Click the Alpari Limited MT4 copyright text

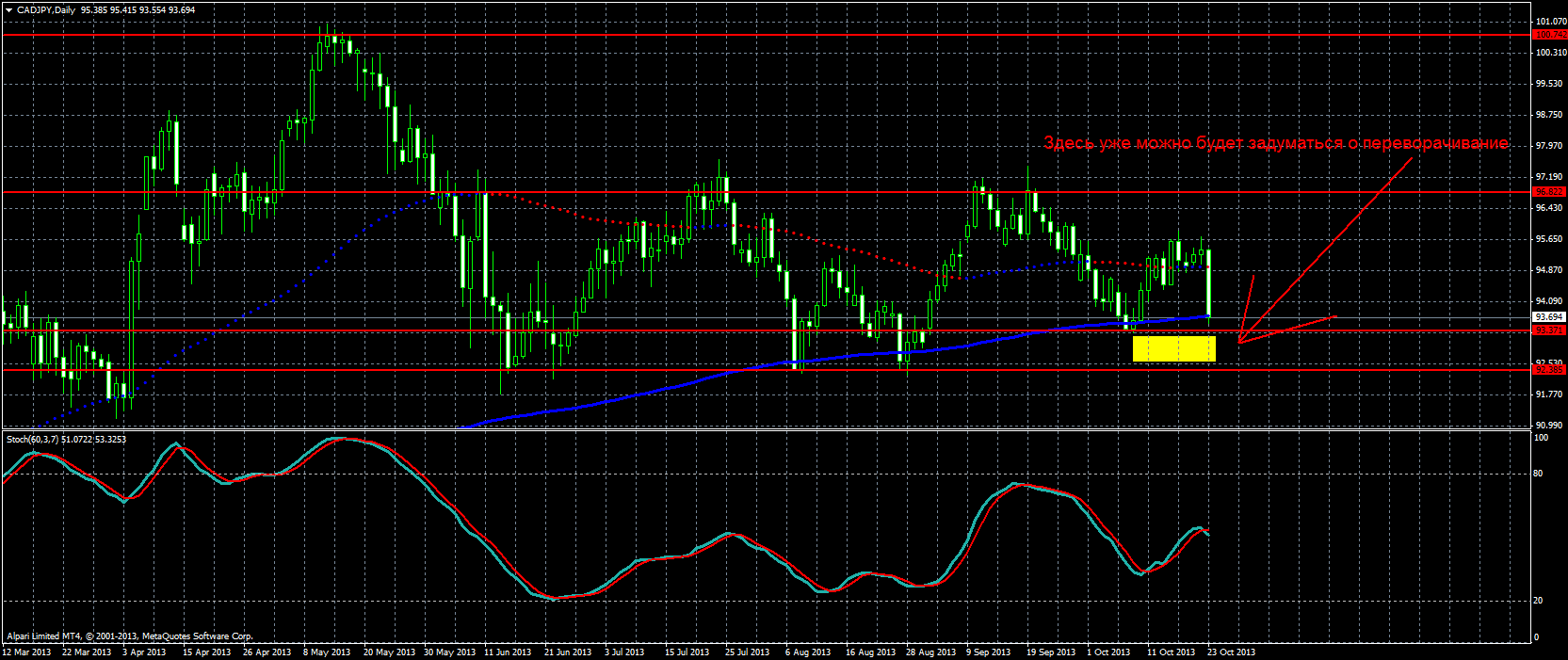pyautogui.click(x=130, y=637)
